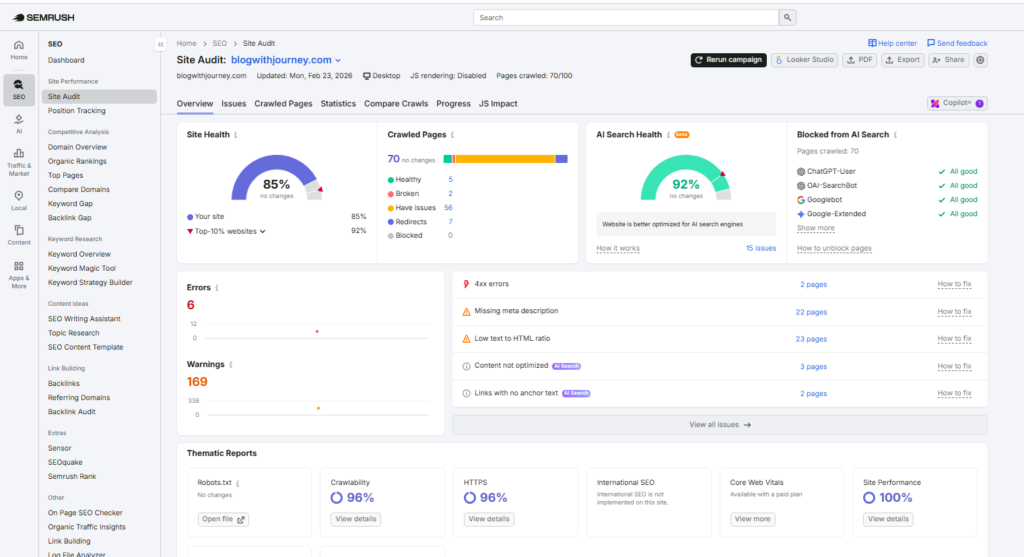1024x557 pixels.
Task: Click the AI Search Health info icon
Action: [x=668, y=135]
